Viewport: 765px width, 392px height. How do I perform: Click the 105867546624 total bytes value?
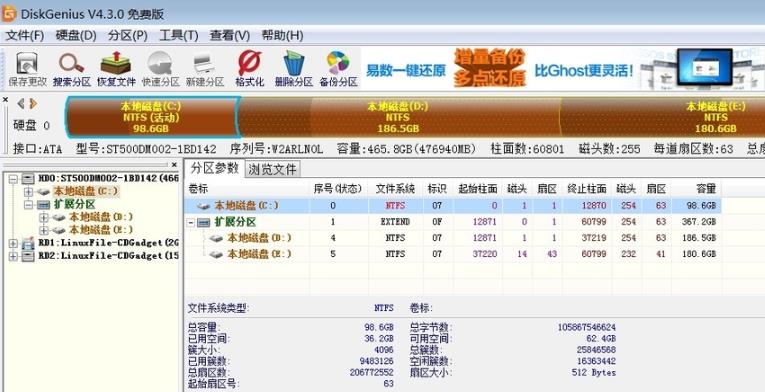coord(586,327)
